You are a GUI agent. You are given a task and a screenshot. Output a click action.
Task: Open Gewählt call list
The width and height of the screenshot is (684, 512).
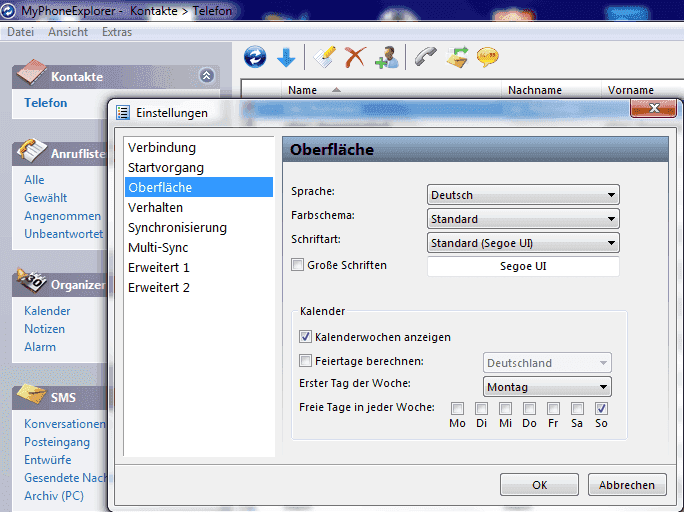tap(46, 198)
